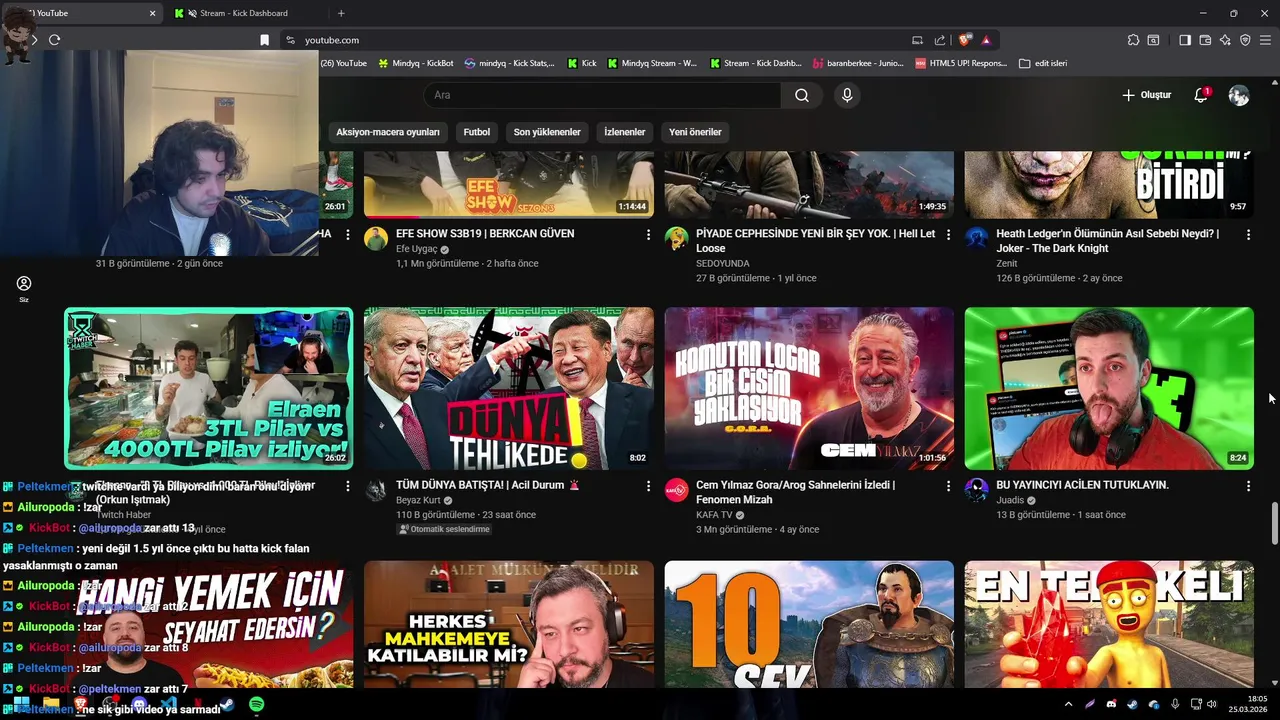Open the KOMUTAN LOGAR Cem Yılmaz thumbnail
The width and height of the screenshot is (1280, 720).
(x=809, y=388)
